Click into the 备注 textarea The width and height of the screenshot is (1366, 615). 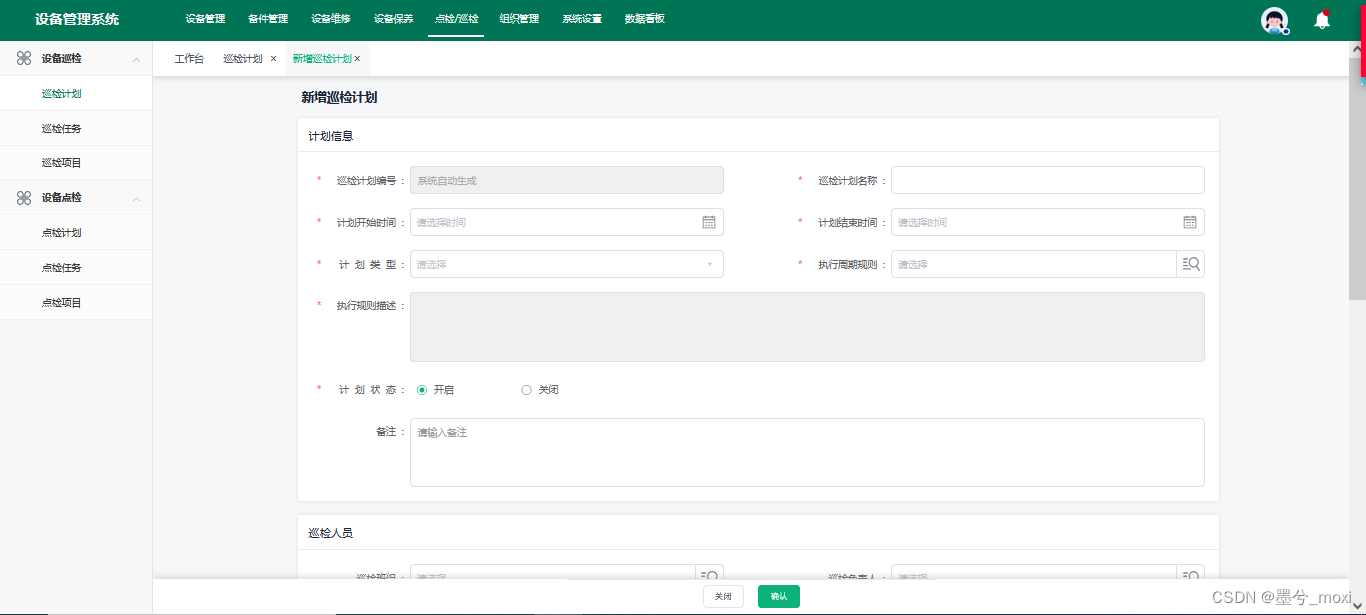tap(807, 452)
